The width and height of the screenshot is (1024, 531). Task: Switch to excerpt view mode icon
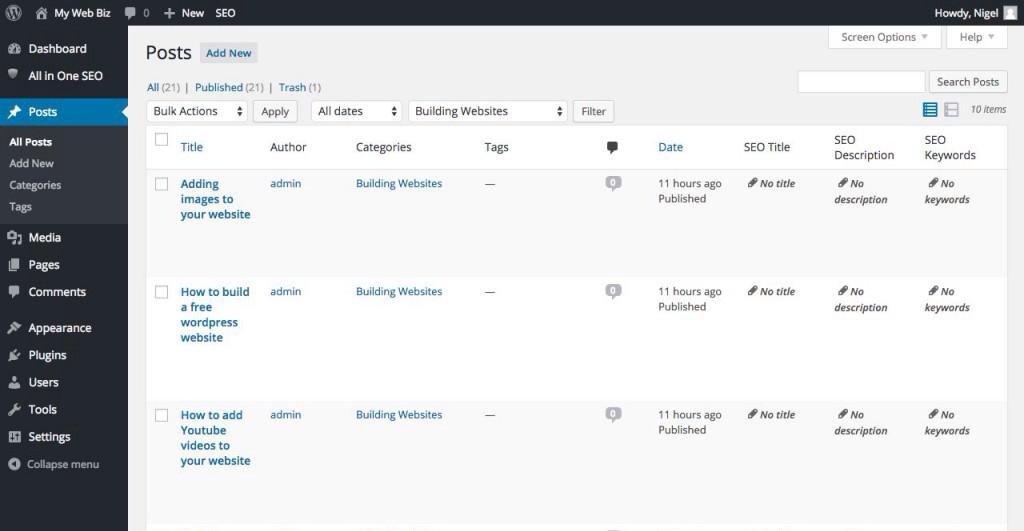952,110
